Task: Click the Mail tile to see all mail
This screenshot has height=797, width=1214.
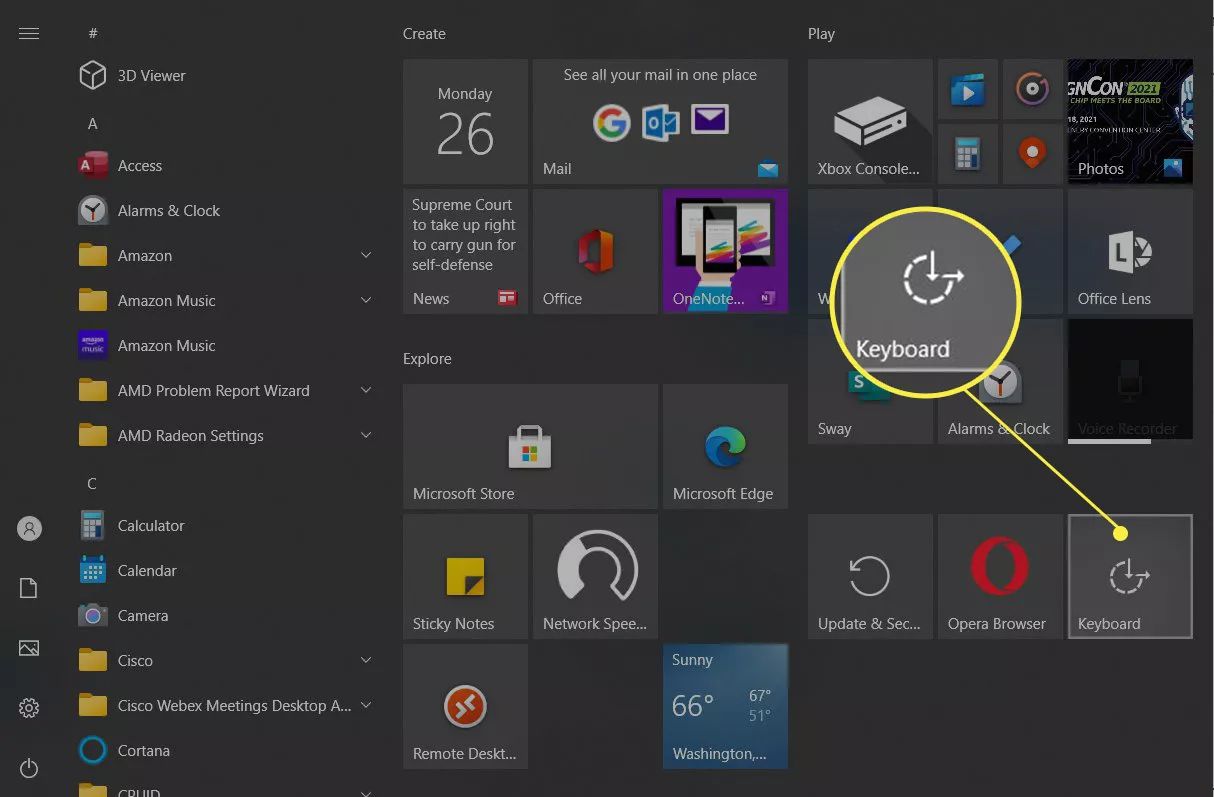Action: pos(660,121)
